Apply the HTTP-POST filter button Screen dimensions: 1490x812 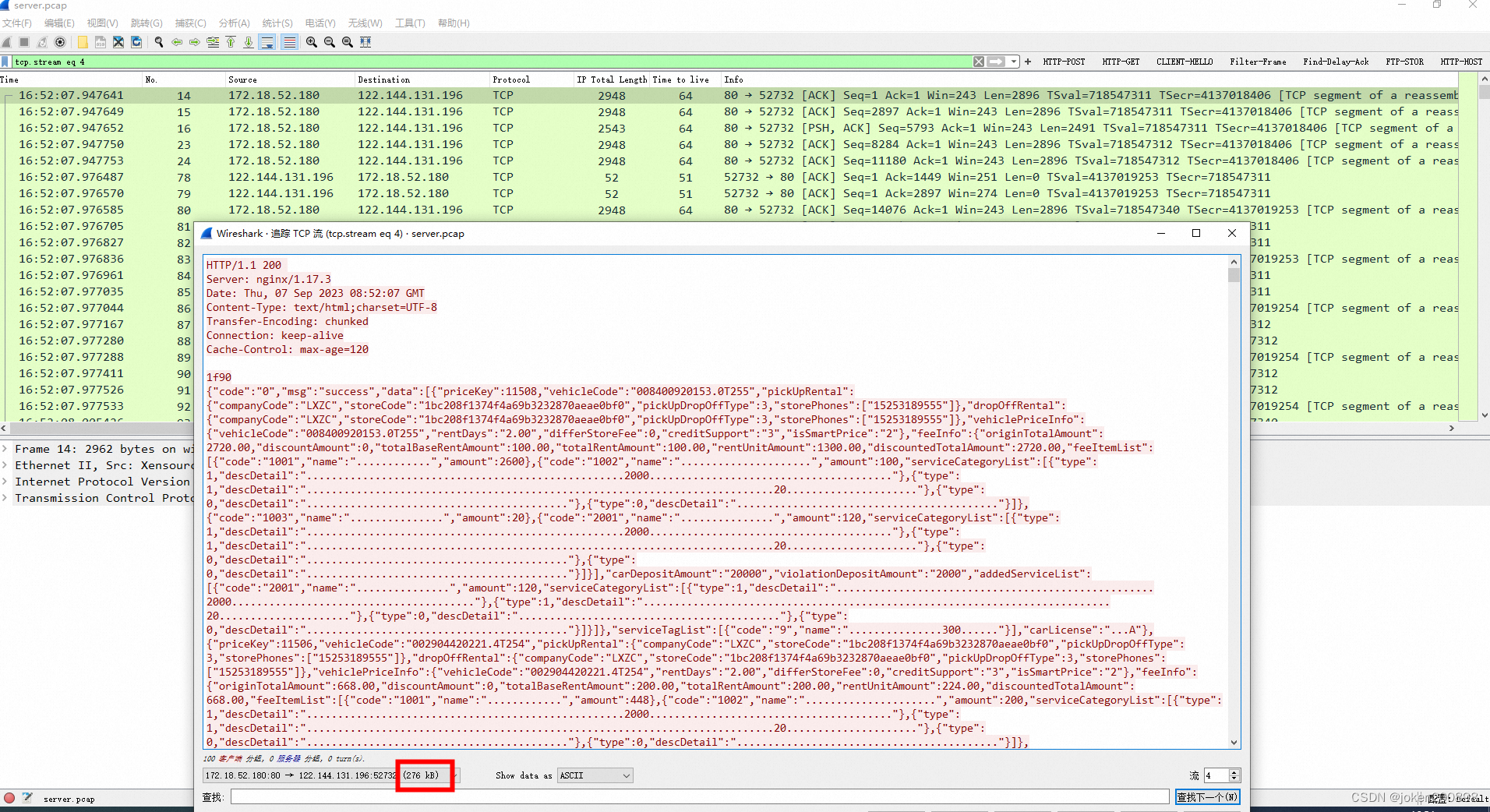1064,62
